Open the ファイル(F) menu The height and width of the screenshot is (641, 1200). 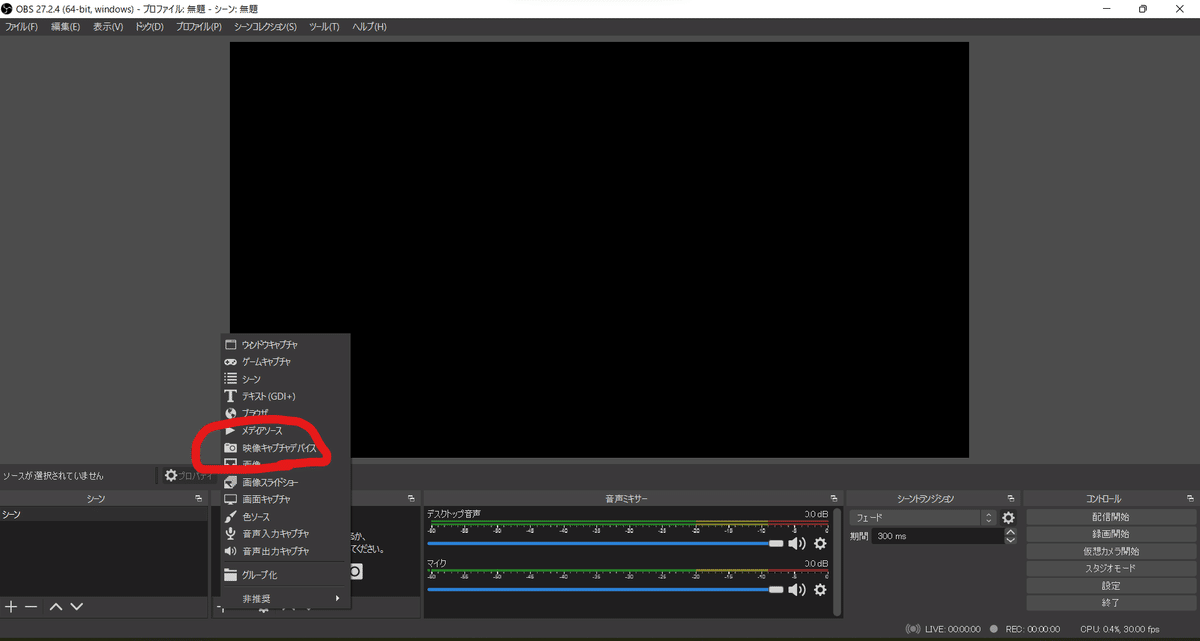[21, 27]
